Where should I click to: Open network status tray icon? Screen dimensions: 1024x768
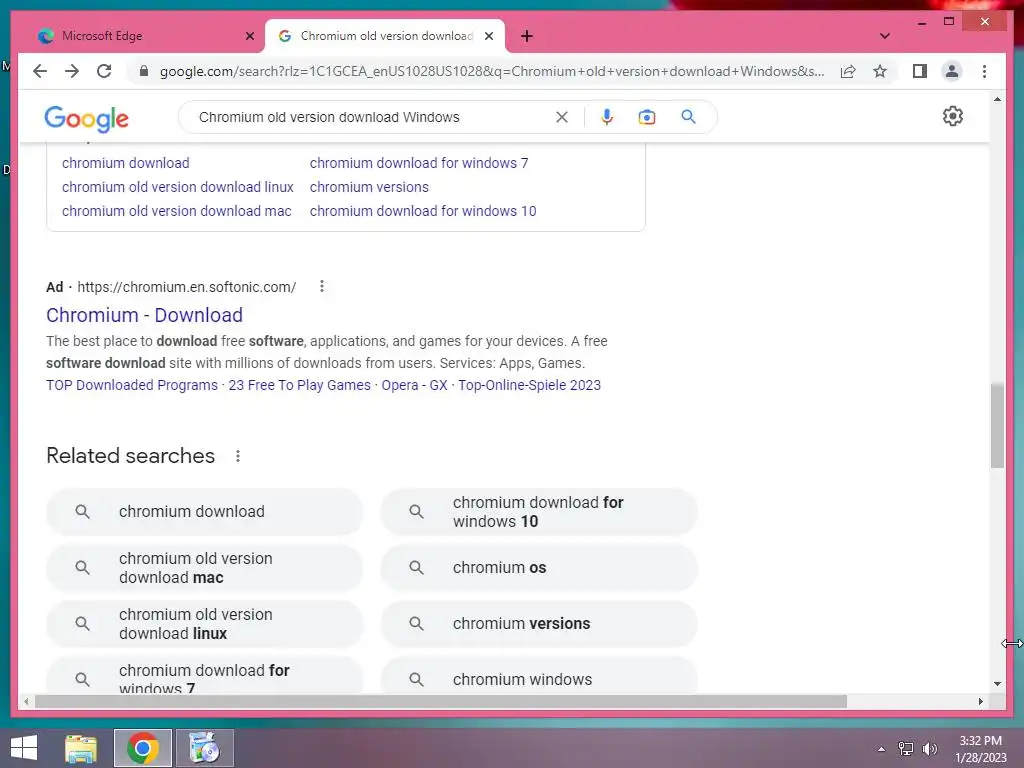(x=906, y=748)
